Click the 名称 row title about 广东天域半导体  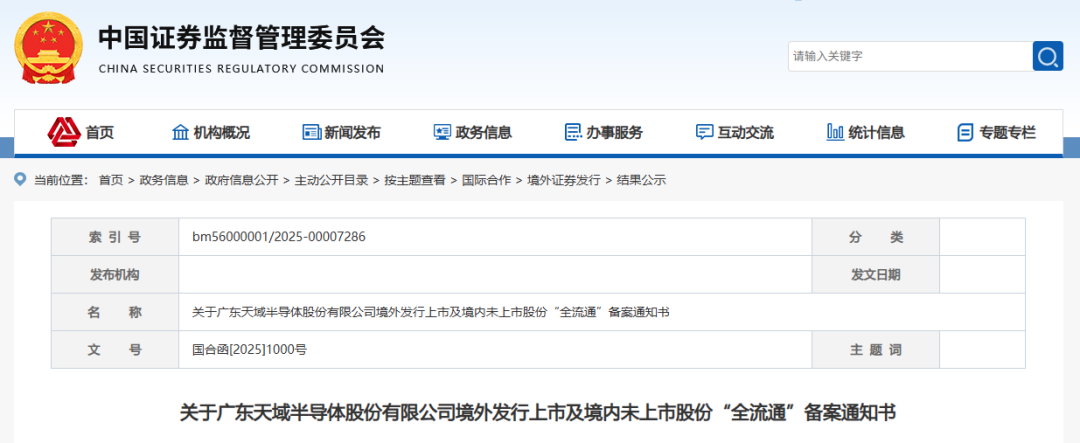pyautogui.click(x=431, y=313)
